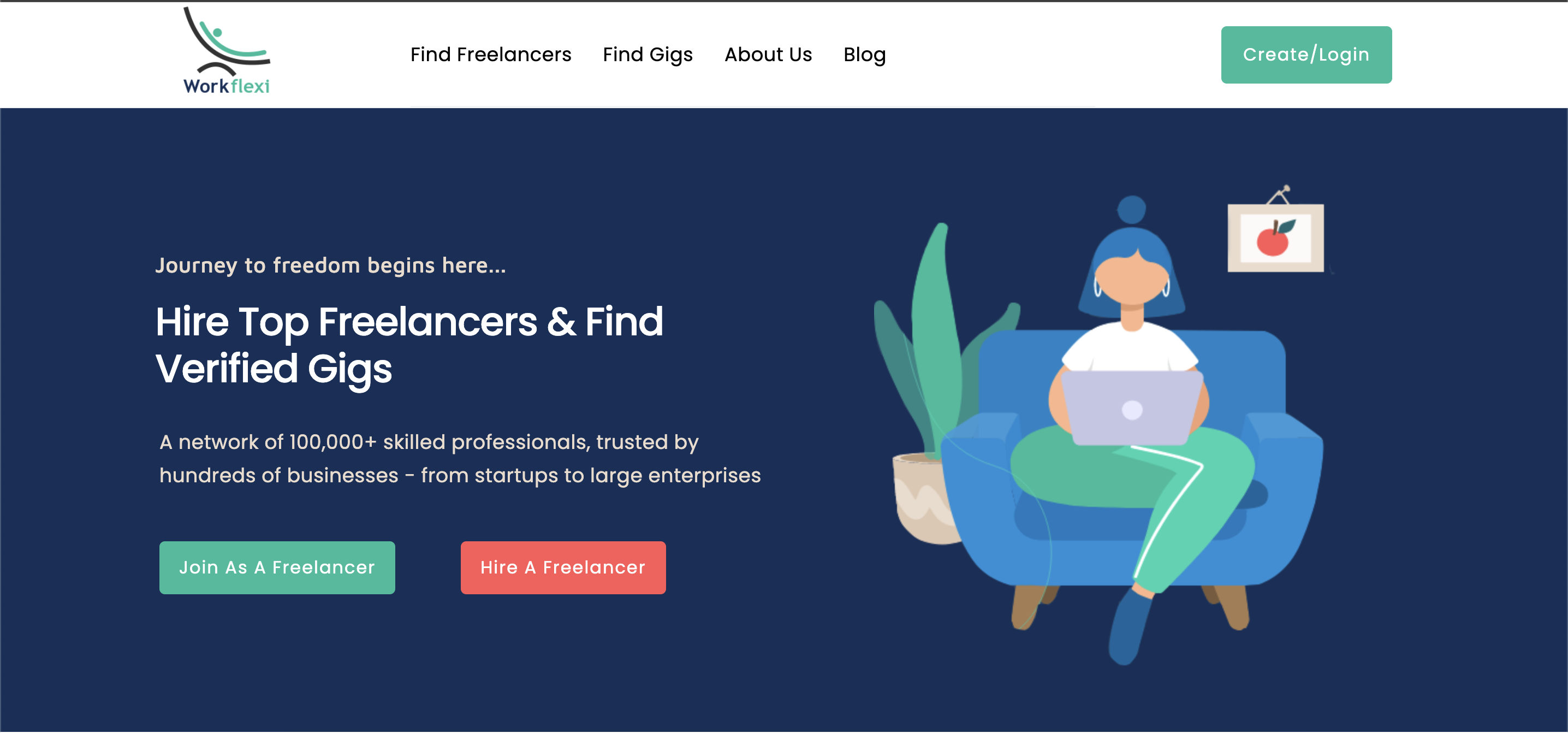Click the Hire A Freelancer button
Image resolution: width=1568 pixels, height=733 pixels.
tap(562, 566)
